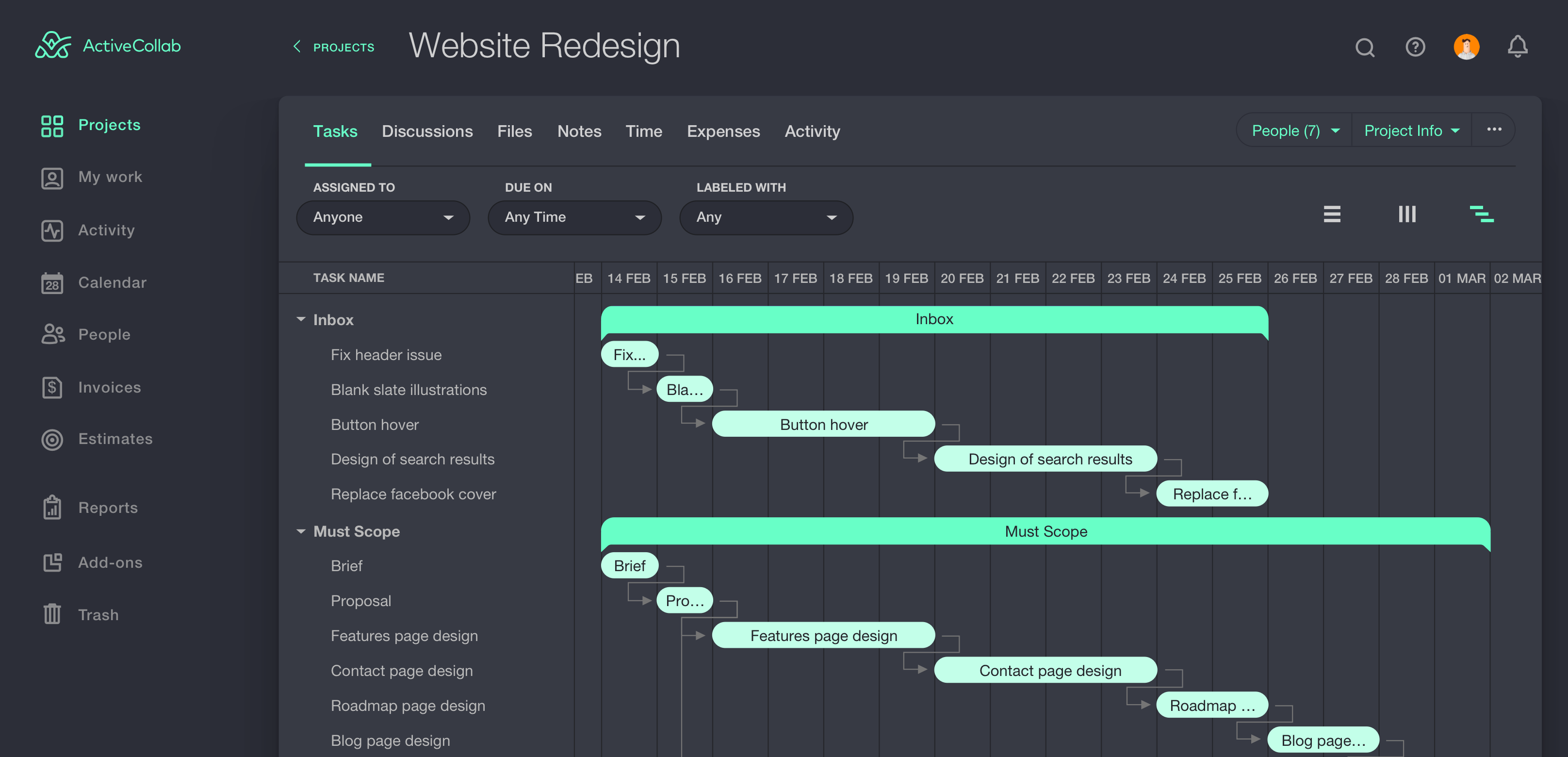Select the Pro... Gantt bar
Image resolution: width=1568 pixels, height=757 pixels.
[685, 601]
